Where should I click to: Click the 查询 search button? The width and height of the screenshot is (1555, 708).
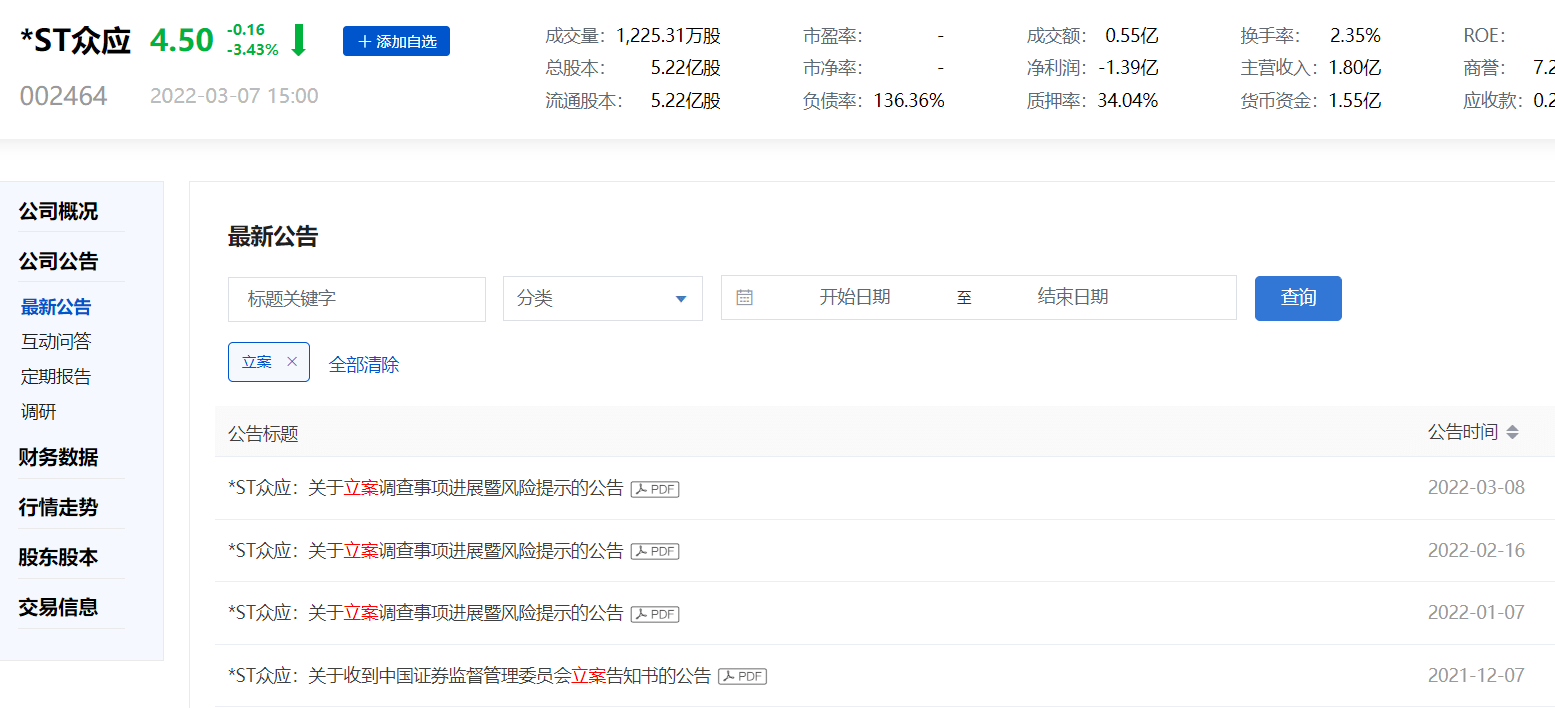(1297, 298)
